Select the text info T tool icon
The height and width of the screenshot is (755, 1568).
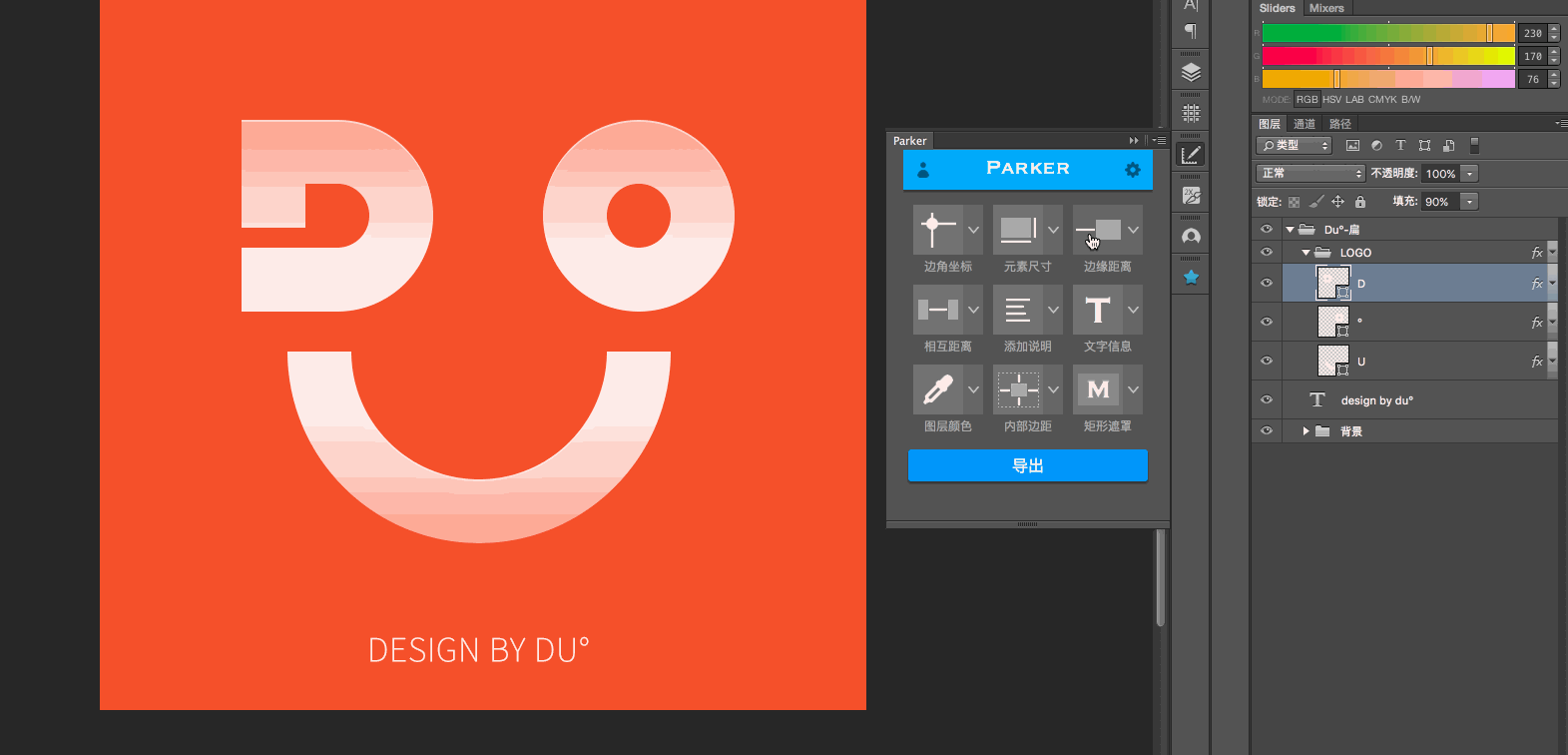(x=1097, y=310)
